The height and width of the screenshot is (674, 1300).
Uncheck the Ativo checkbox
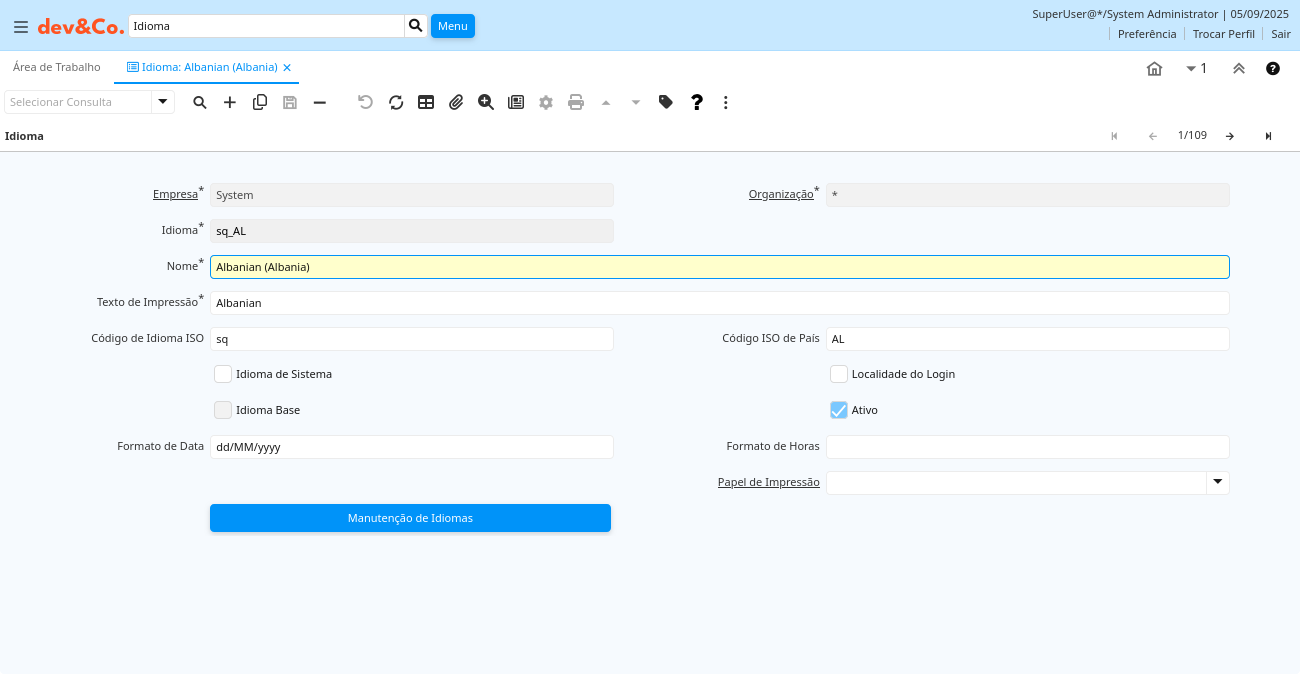[839, 410]
